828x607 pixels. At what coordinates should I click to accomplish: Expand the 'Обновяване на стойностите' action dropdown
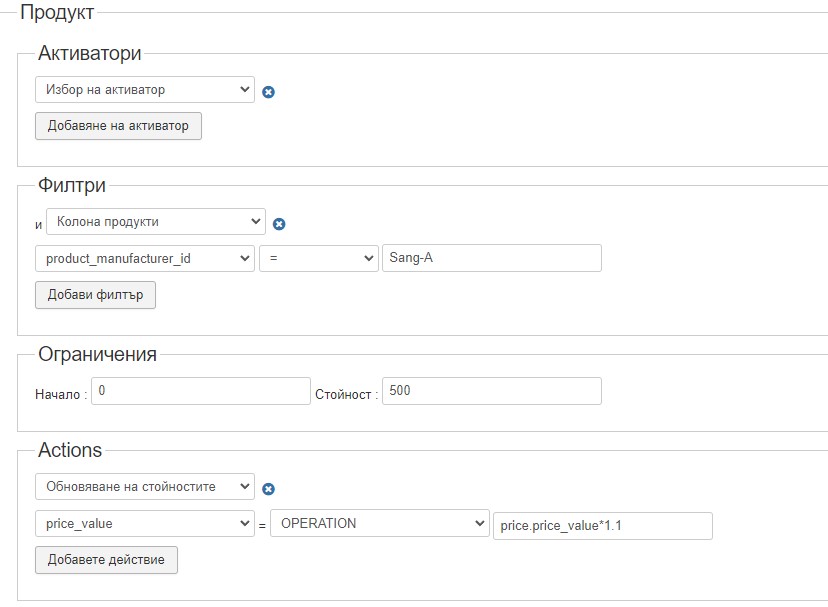pyautogui.click(x=145, y=486)
